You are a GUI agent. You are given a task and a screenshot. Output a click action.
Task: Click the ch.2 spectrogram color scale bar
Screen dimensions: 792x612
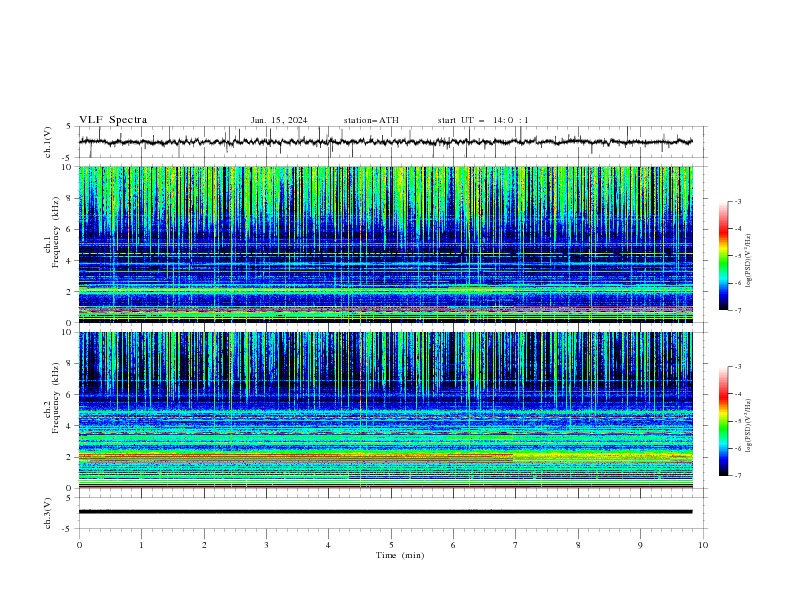(x=723, y=421)
